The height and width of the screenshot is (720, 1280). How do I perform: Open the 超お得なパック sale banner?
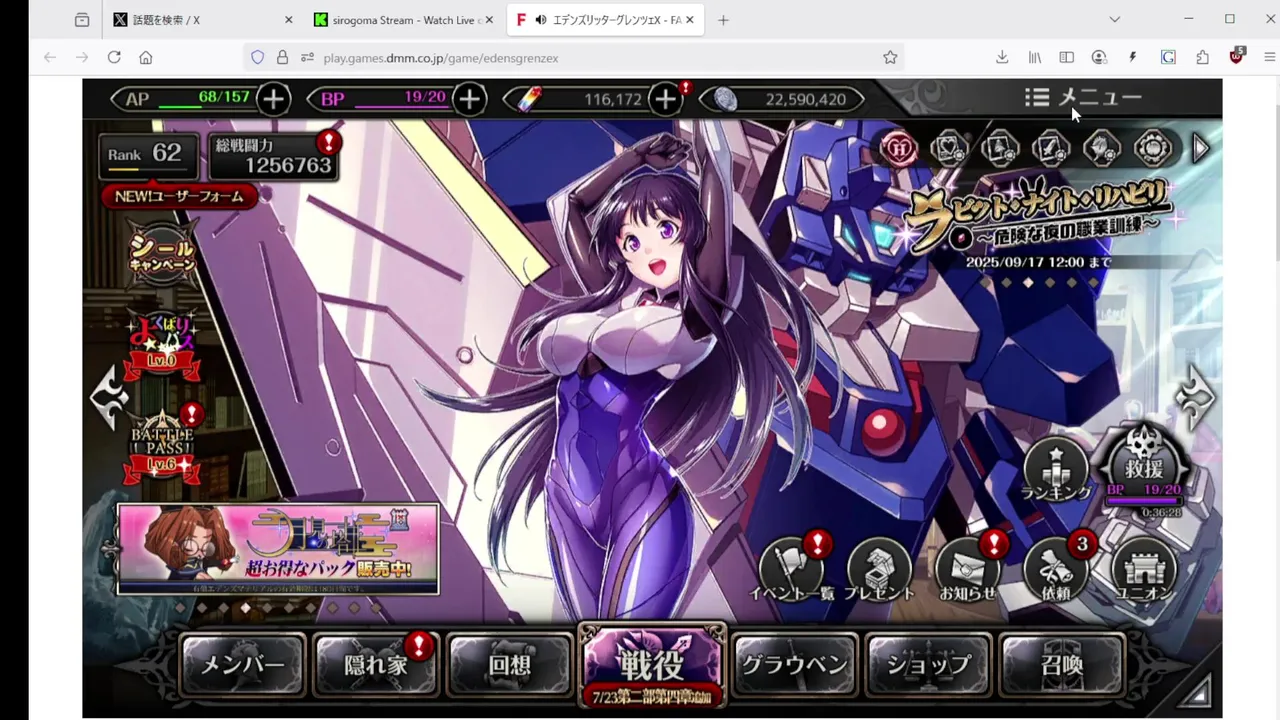278,549
